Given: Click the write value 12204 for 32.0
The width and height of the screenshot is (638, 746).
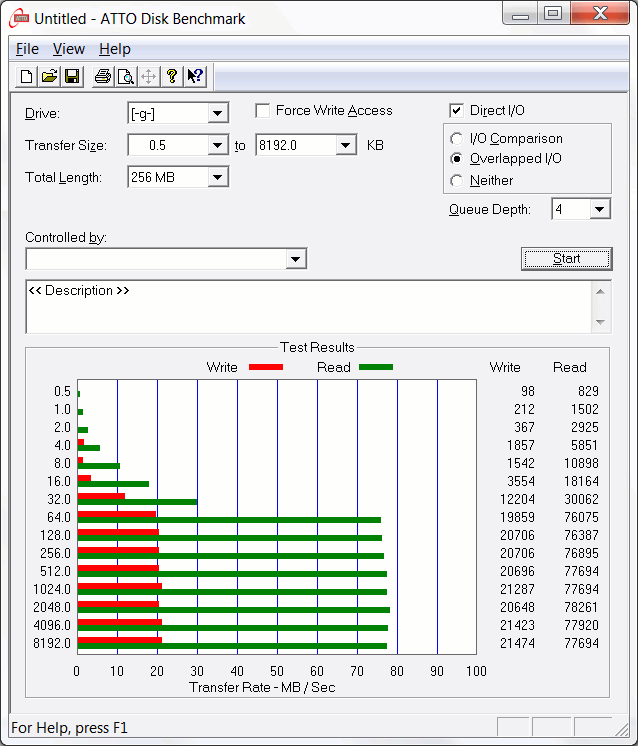Looking at the screenshot, I should click(517, 499).
